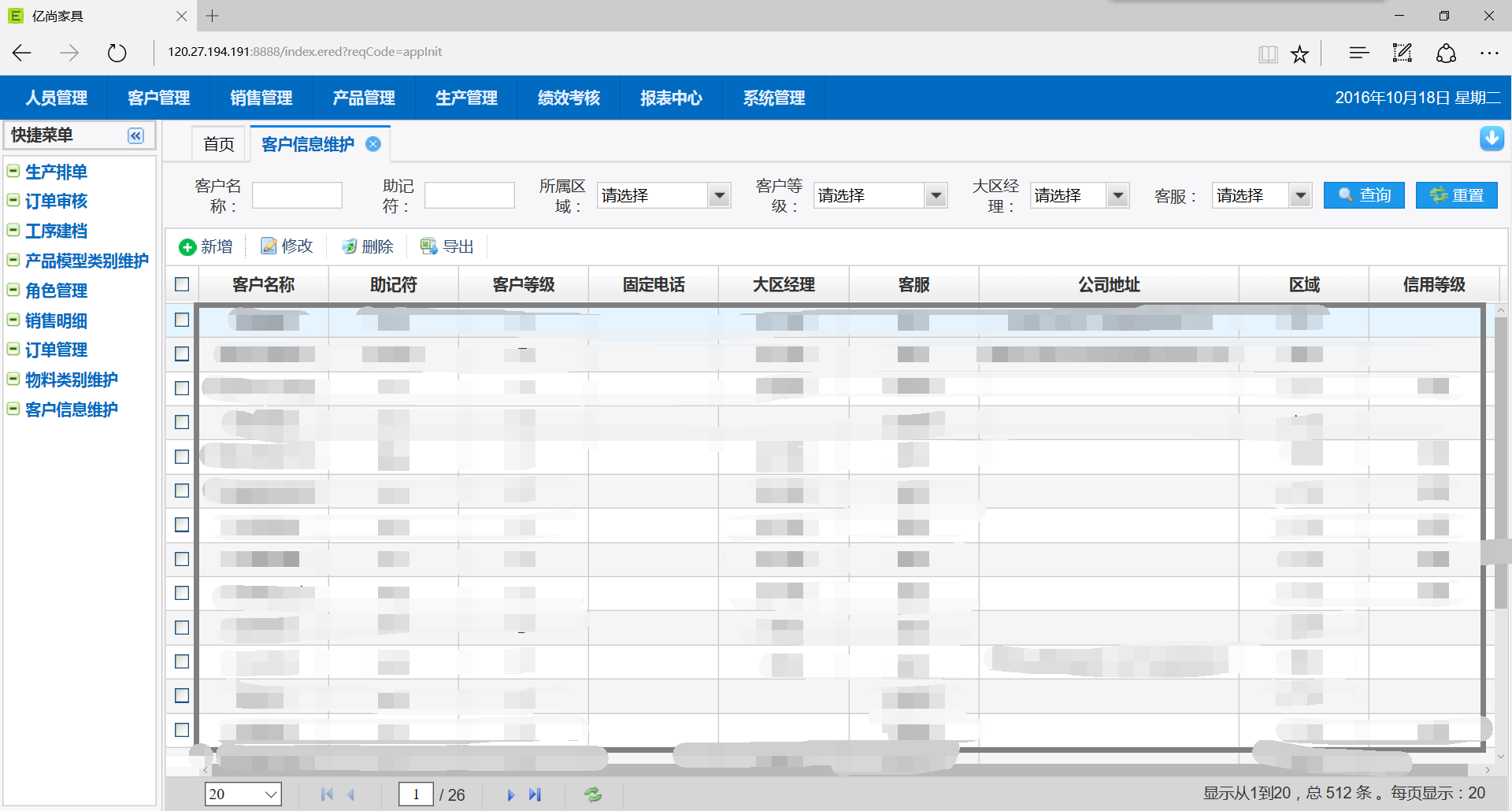Click the 修改 edit icon in toolbar
Image resolution: width=1512 pixels, height=811 pixels.
point(269,247)
